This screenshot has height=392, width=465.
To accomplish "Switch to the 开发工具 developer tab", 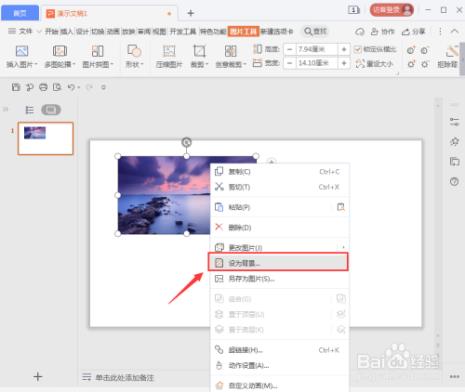I will (183, 32).
